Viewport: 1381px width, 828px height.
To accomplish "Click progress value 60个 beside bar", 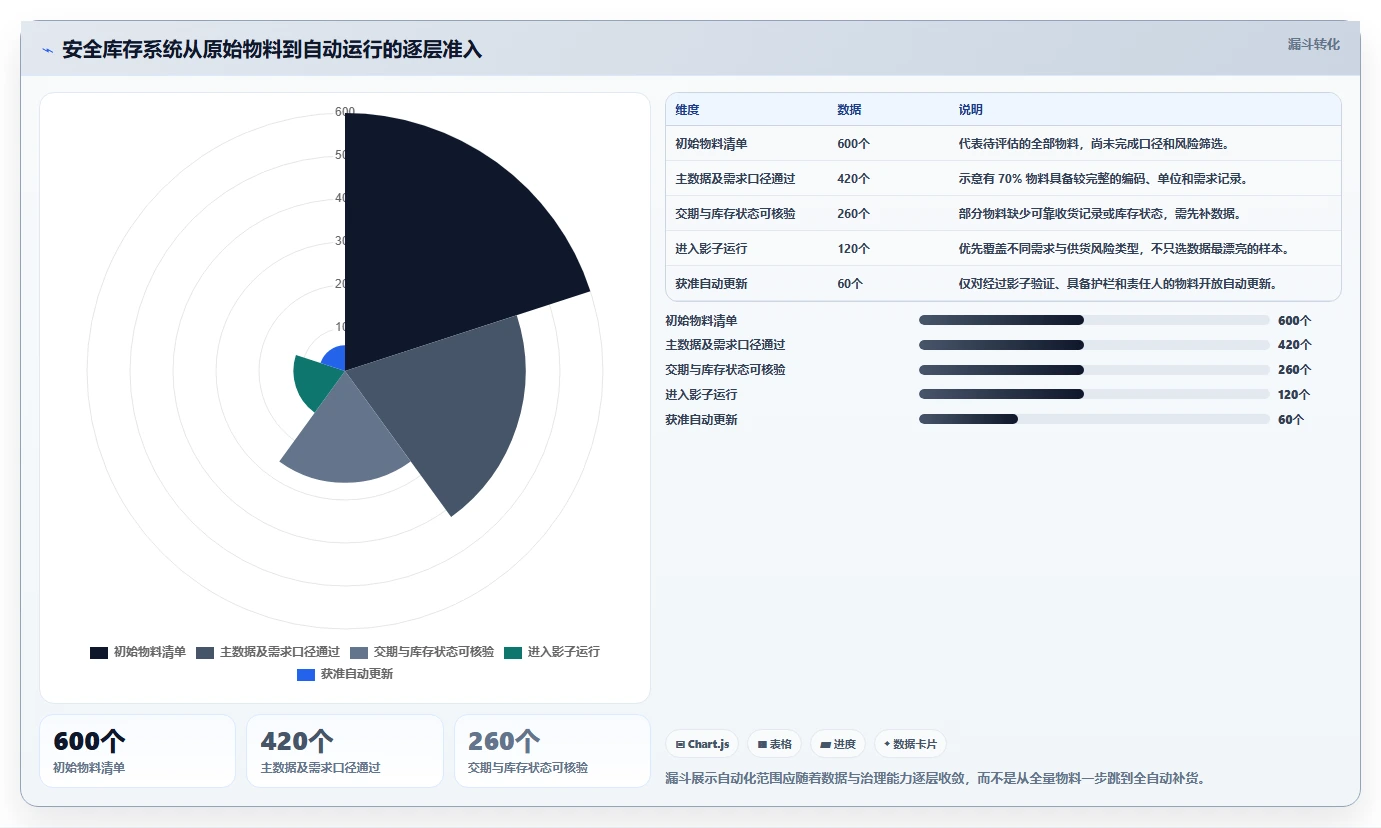I will (1291, 420).
